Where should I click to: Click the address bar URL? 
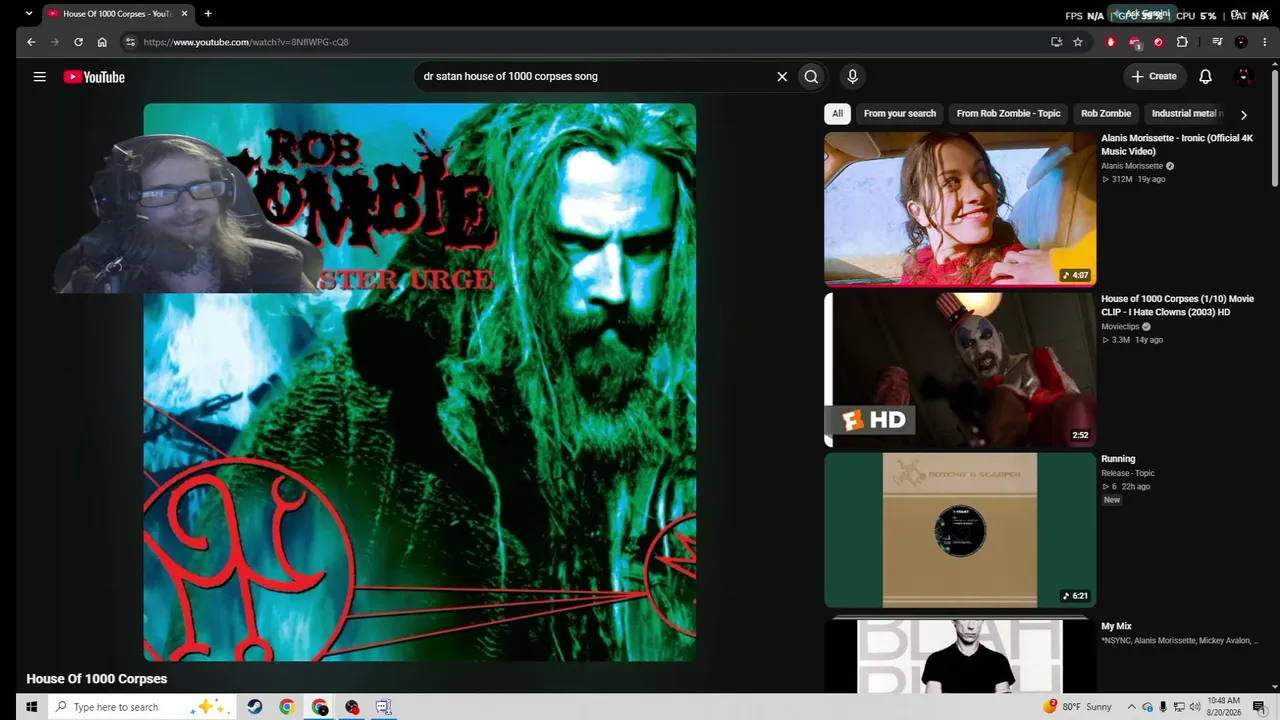[x=246, y=42]
